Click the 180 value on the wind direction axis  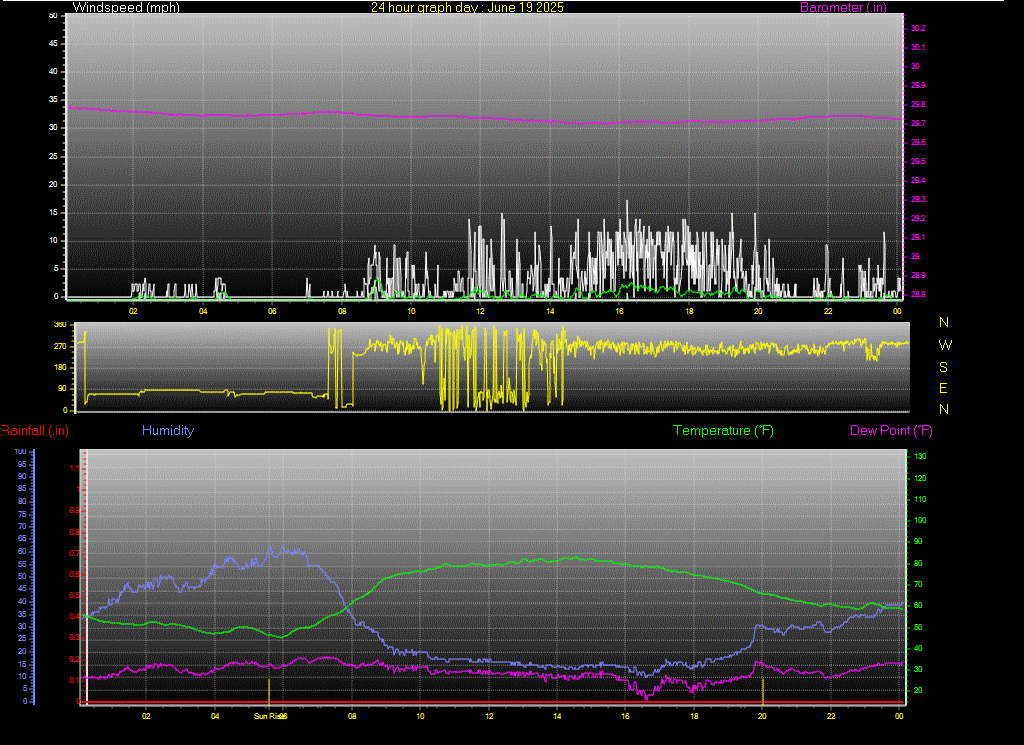click(x=60, y=367)
